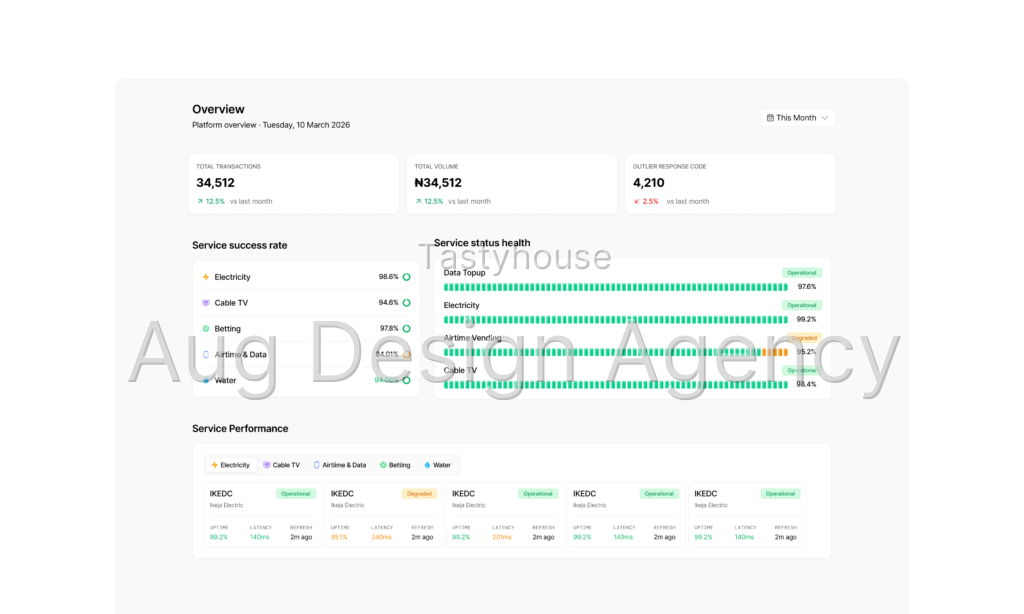Click the 12.5% change under Total Transactions
The image size is (1024, 614).
(x=215, y=201)
